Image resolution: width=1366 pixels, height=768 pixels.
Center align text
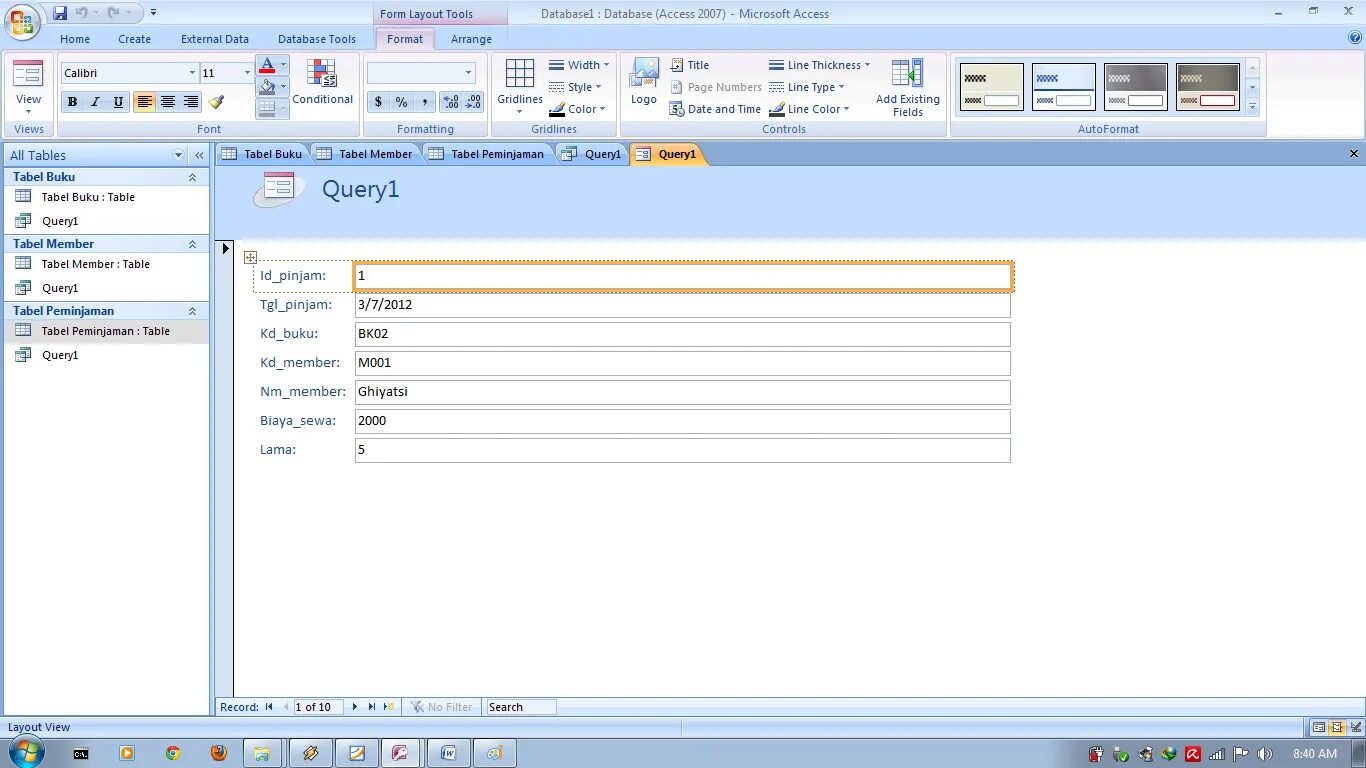[168, 102]
